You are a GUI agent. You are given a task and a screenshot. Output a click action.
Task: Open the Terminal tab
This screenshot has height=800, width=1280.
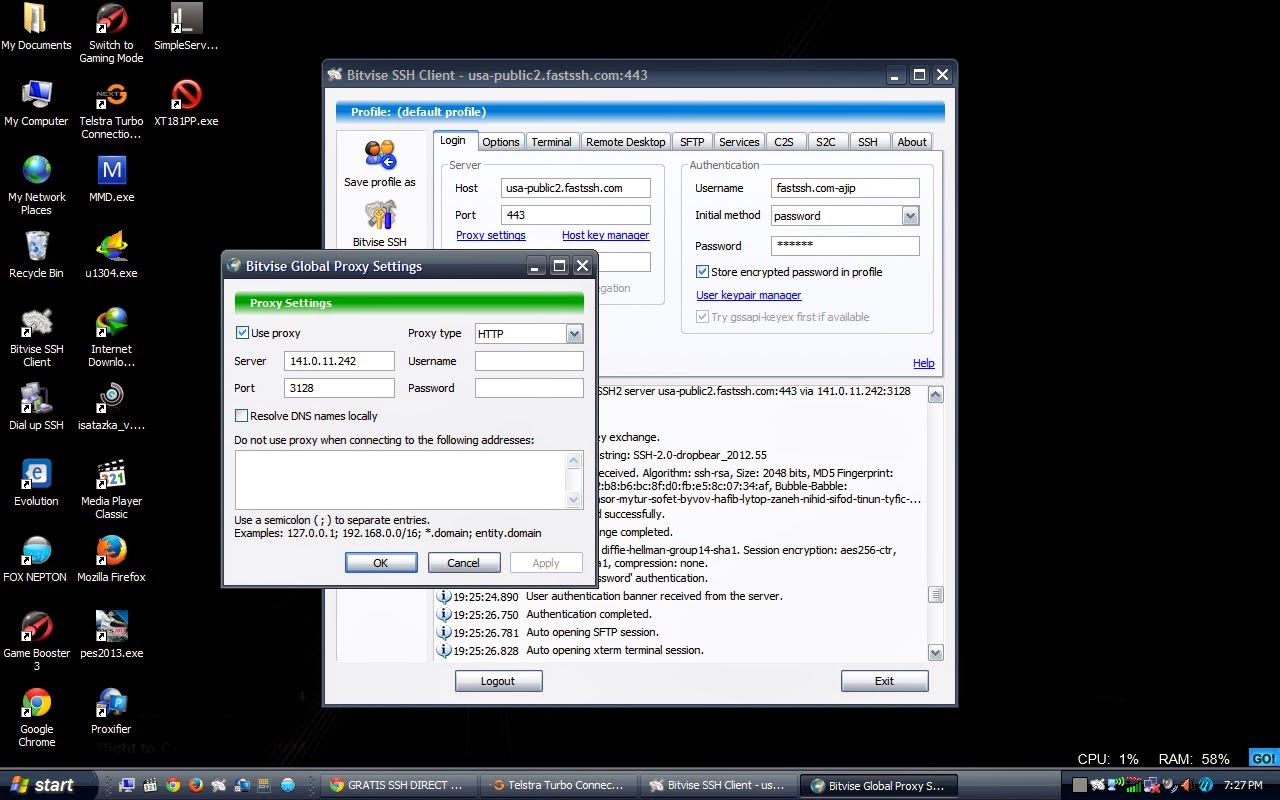click(x=551, y=142)
